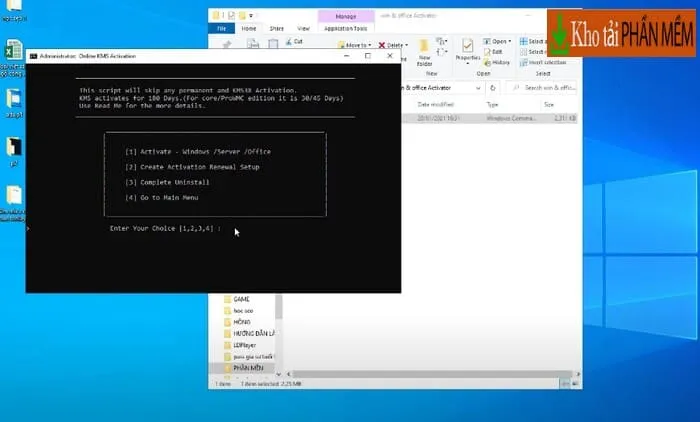
Task: Click the Pin to Quick access icon
Action: click(x=227, y=44)
